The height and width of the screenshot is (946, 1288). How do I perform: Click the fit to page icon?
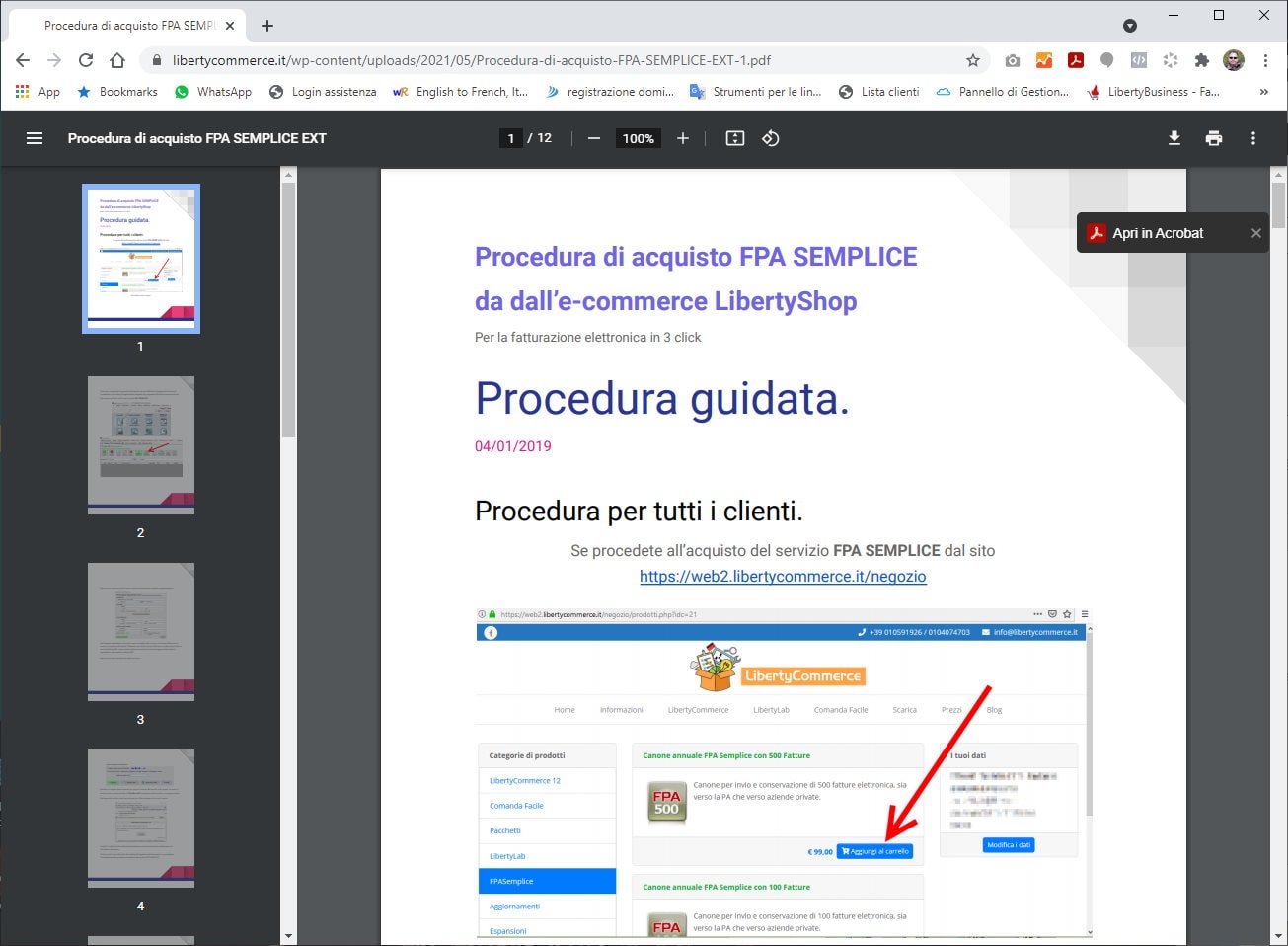[x=735, y=138]
